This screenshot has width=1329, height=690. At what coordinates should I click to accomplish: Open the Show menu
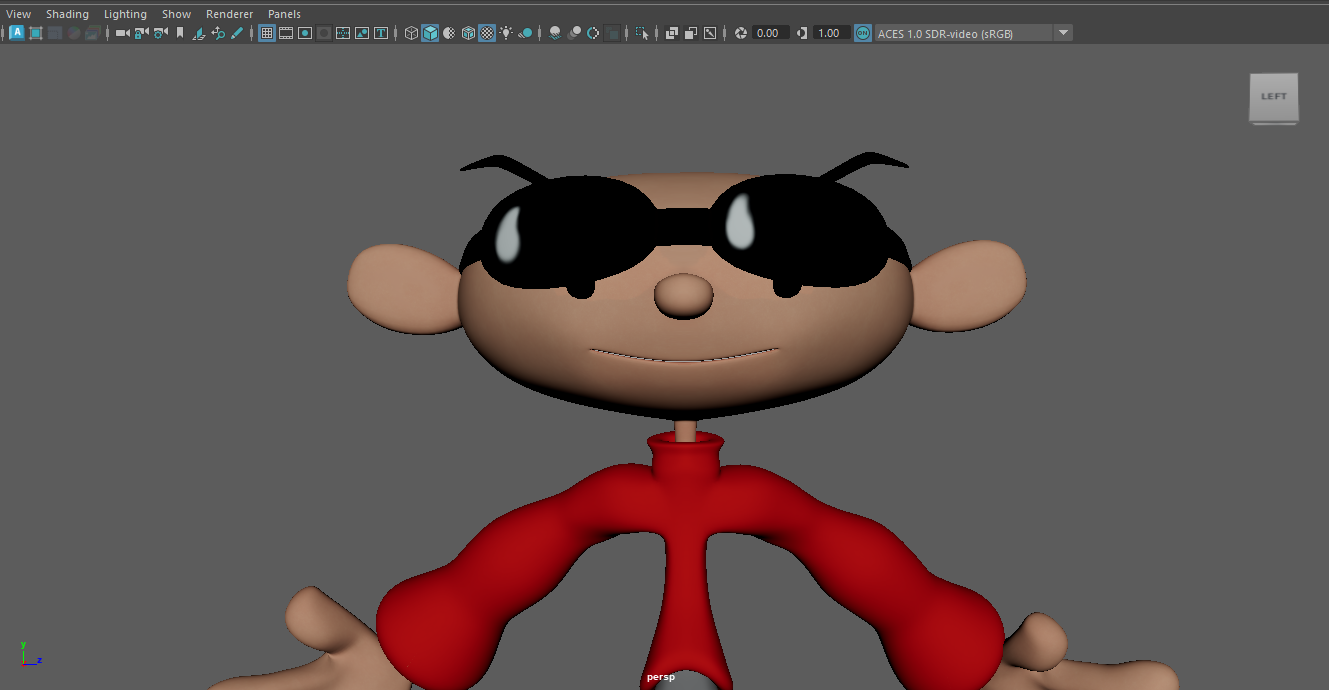[176, 14]
